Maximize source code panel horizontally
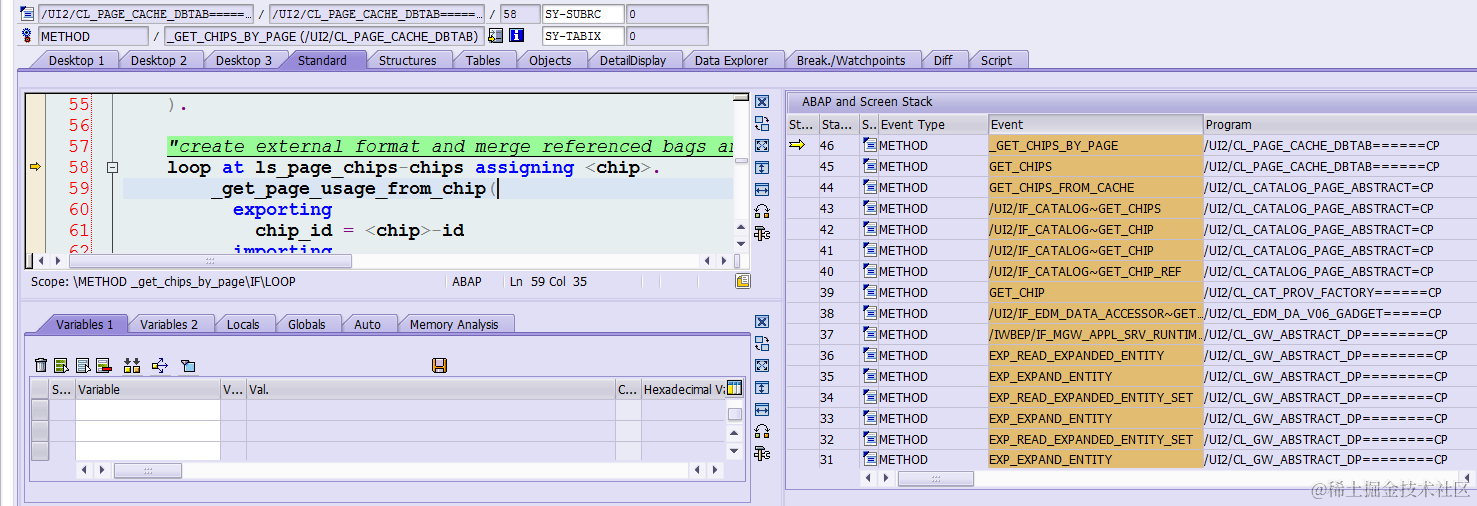The image size is (1477, 506). (762, 190)
